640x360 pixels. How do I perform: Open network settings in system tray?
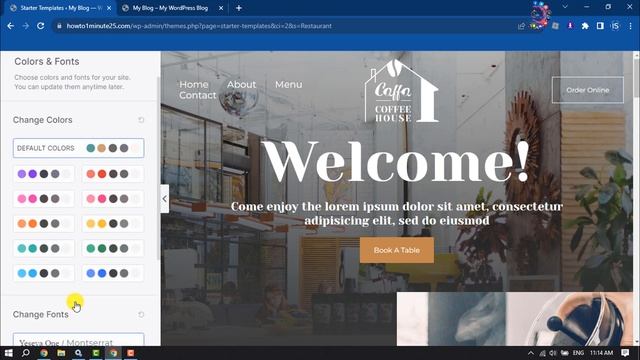coord(542,353)
